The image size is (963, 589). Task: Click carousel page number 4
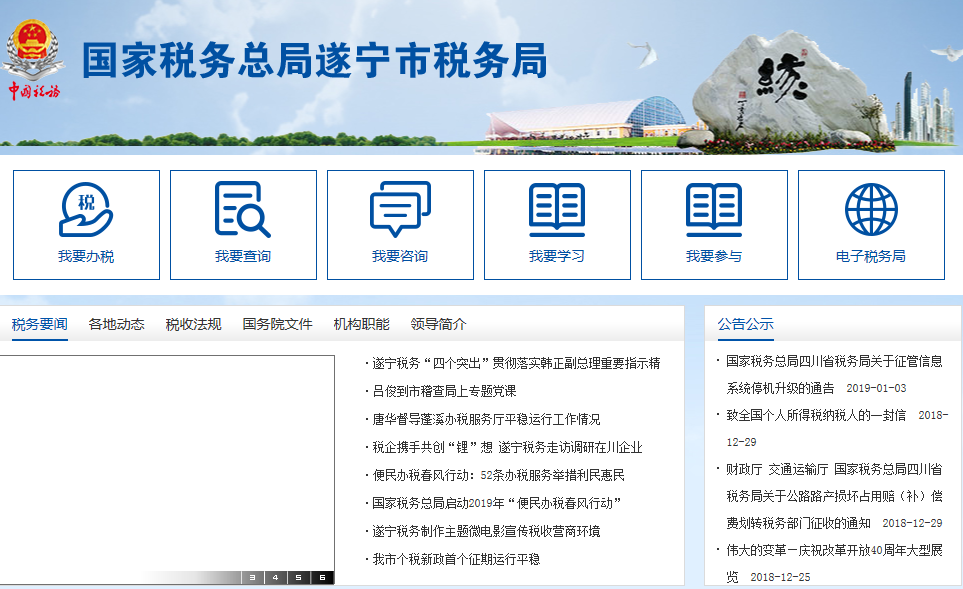point(275,577)
